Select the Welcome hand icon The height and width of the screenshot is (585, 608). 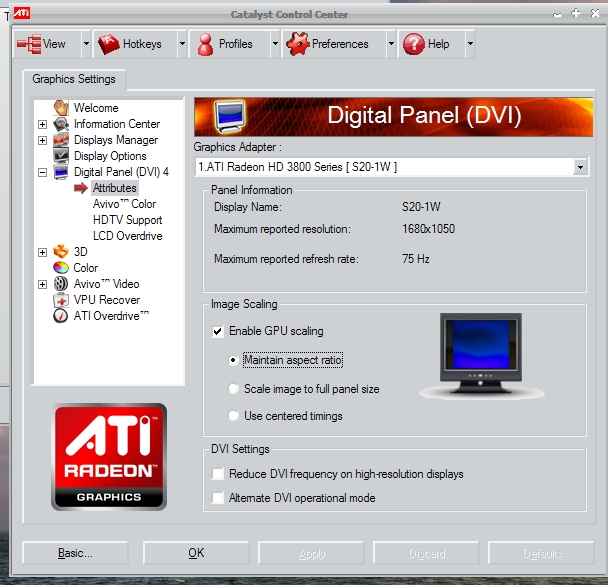61,107
